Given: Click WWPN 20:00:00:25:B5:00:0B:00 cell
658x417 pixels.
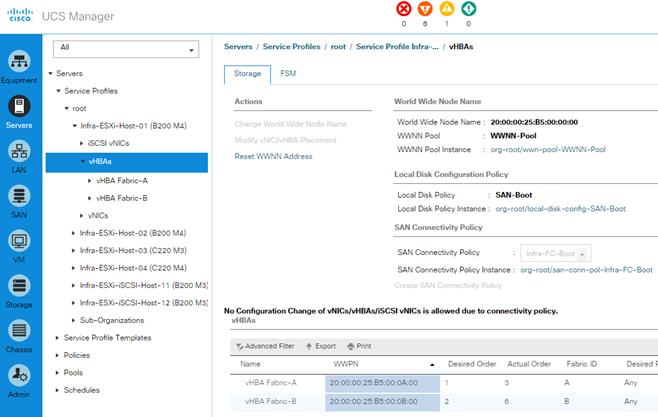Looking at the screenshot, I should click(382, 402).
